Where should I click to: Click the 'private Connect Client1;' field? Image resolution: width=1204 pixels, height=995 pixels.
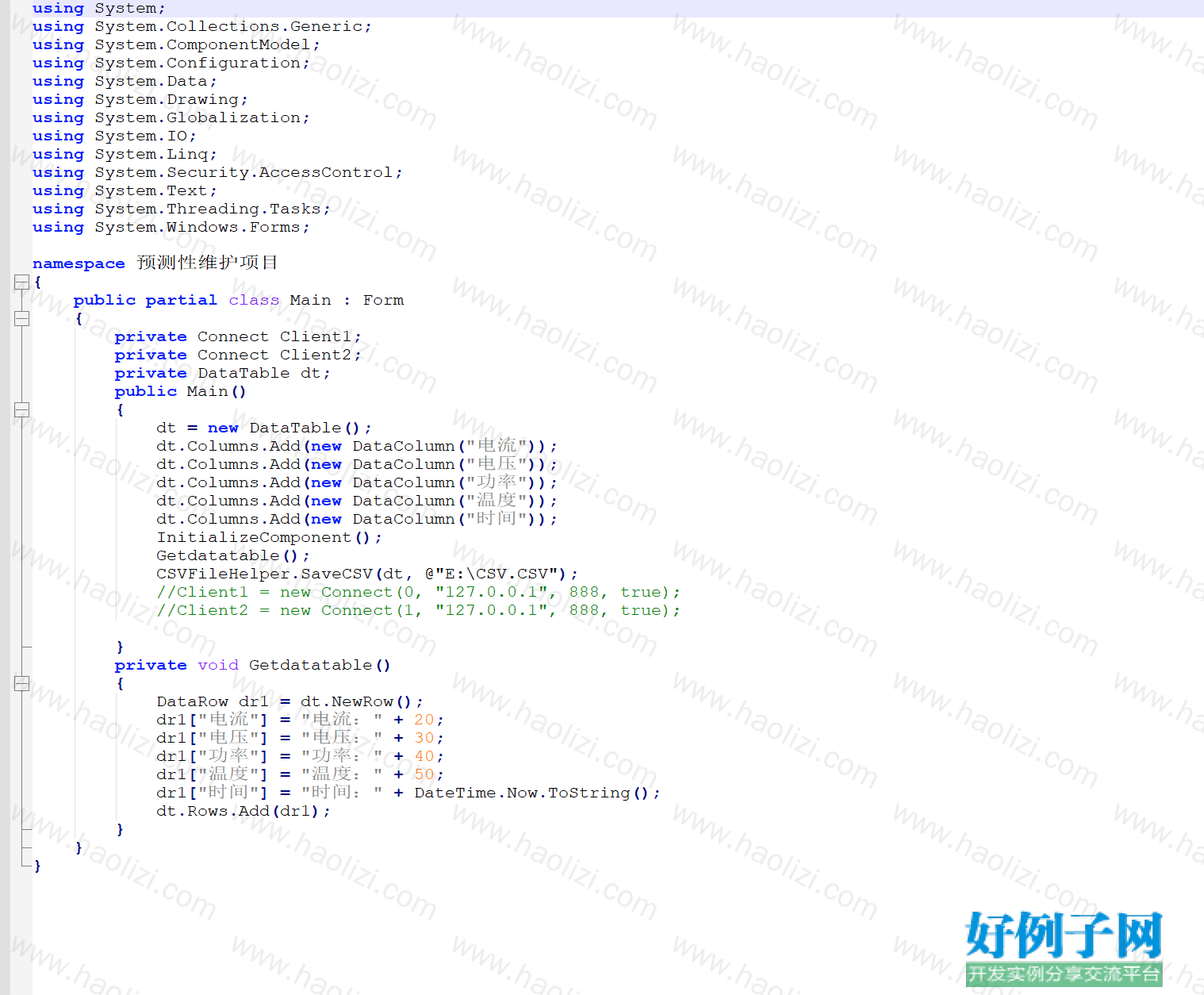[238, 336]
